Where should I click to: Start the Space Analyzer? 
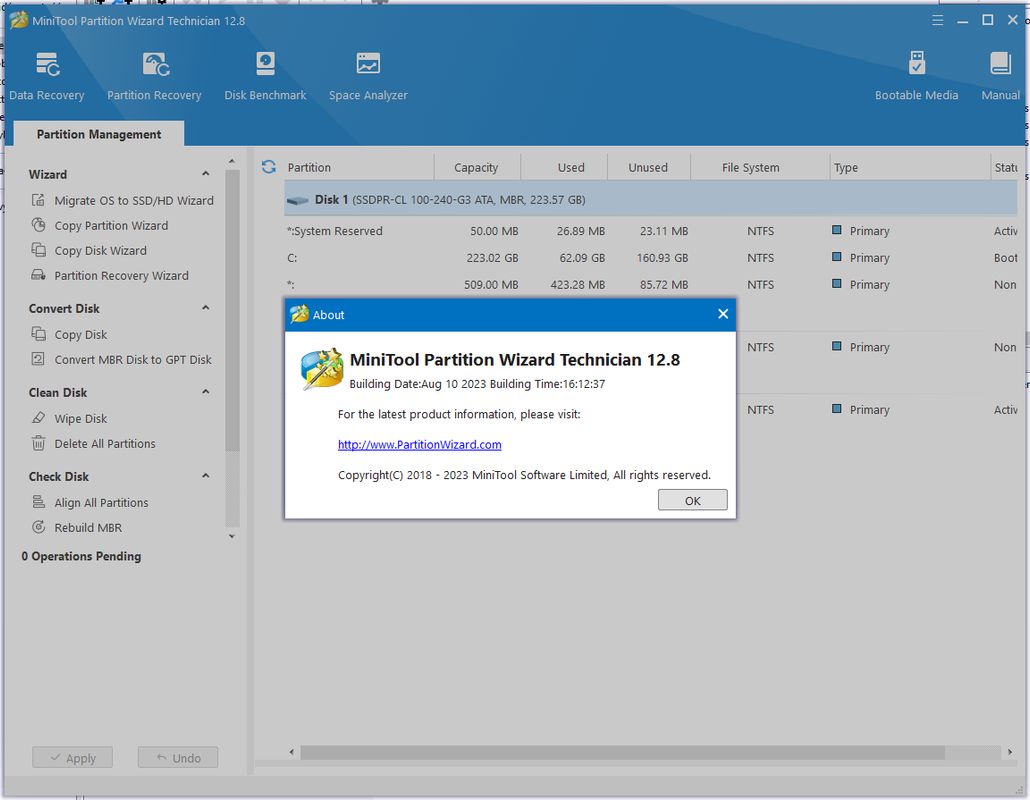[x=368, y=76]
